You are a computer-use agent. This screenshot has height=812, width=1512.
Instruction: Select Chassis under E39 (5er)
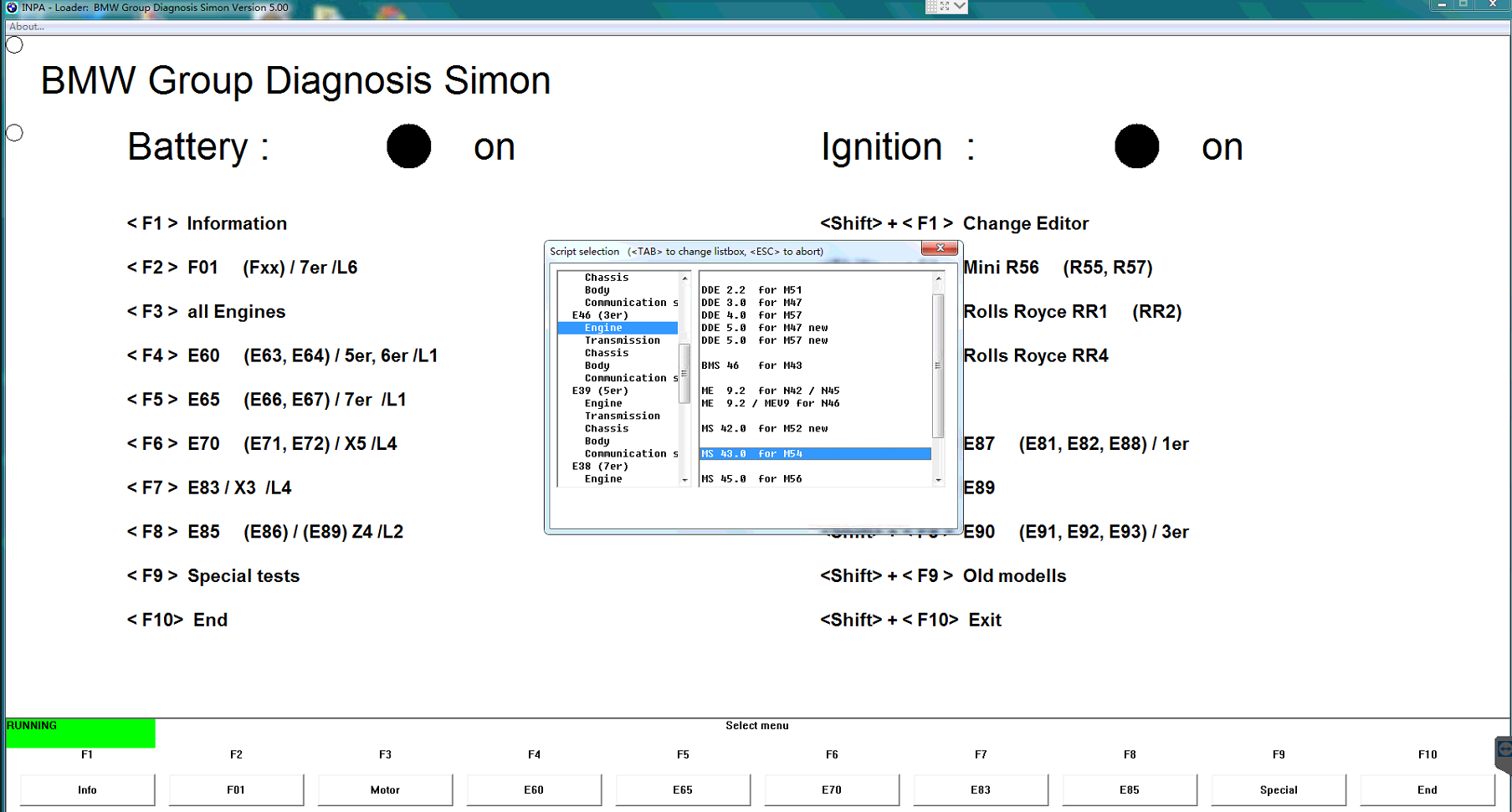point(607,428)
